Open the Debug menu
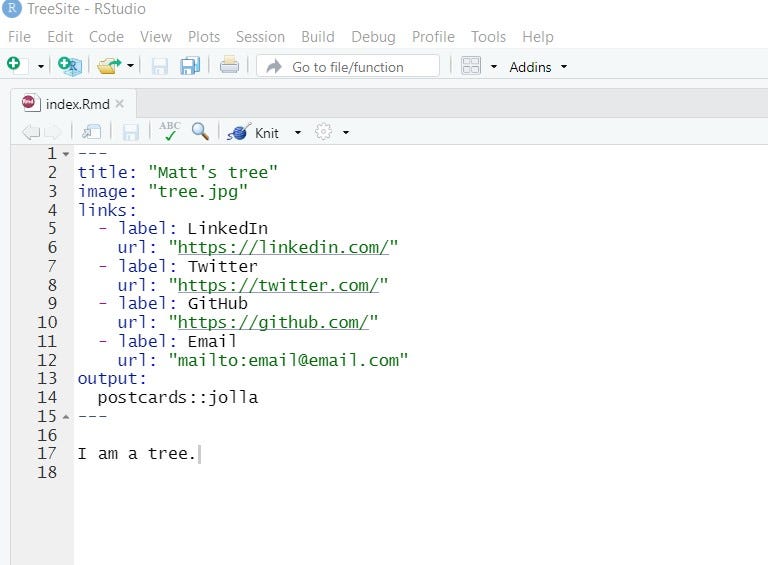 pos(373,37)
